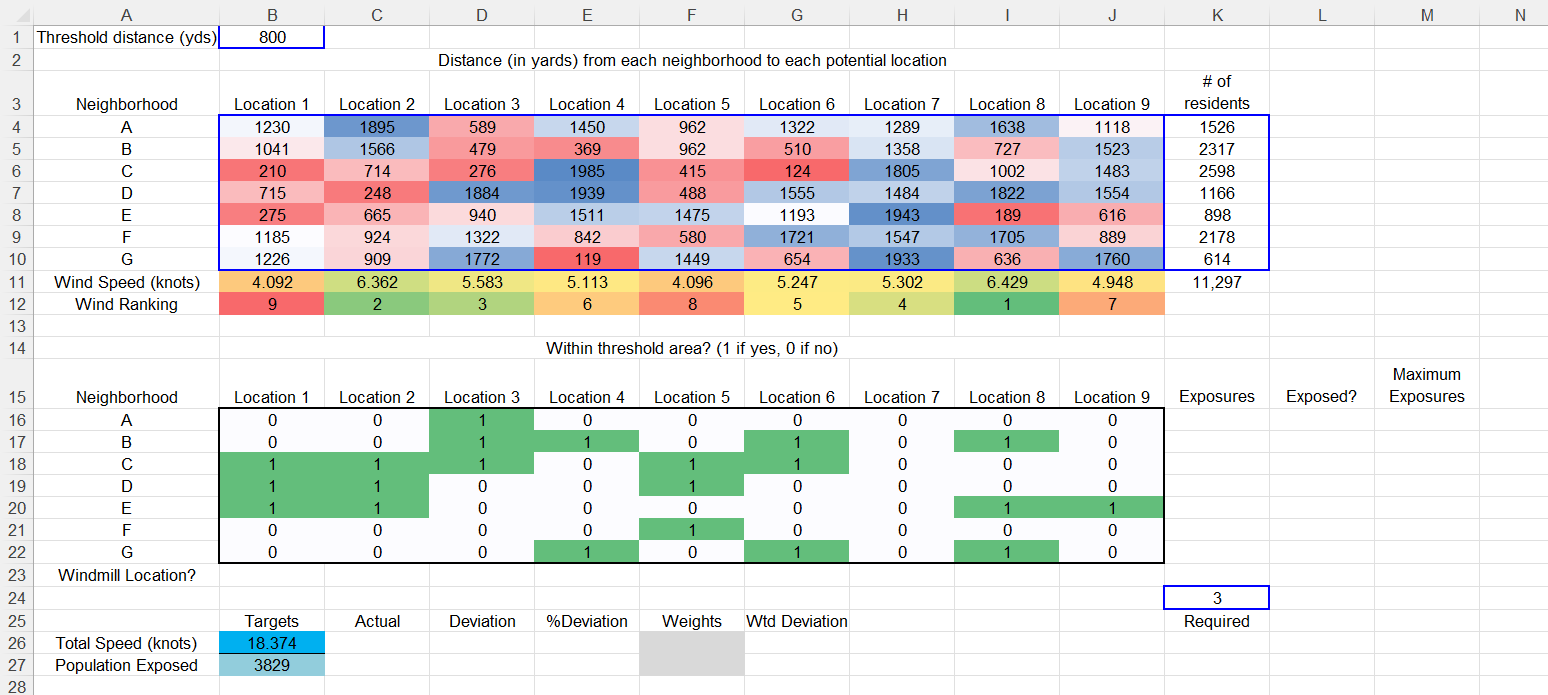The width and height of the screenshot is (1548, 695).
Task: Select the cell with value 275
Action: point(272,215)
